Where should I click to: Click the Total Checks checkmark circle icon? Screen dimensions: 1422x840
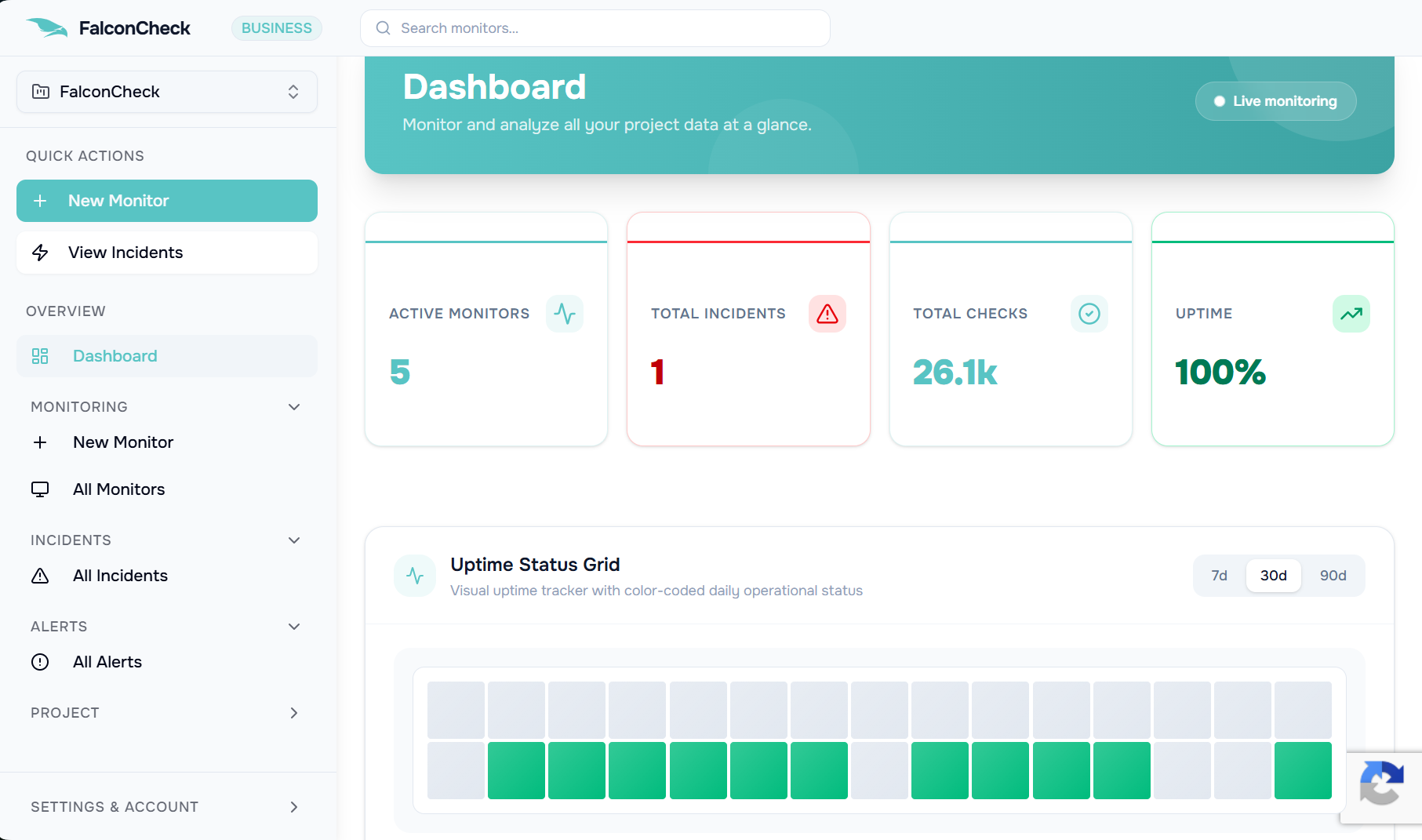[1089, 314]
